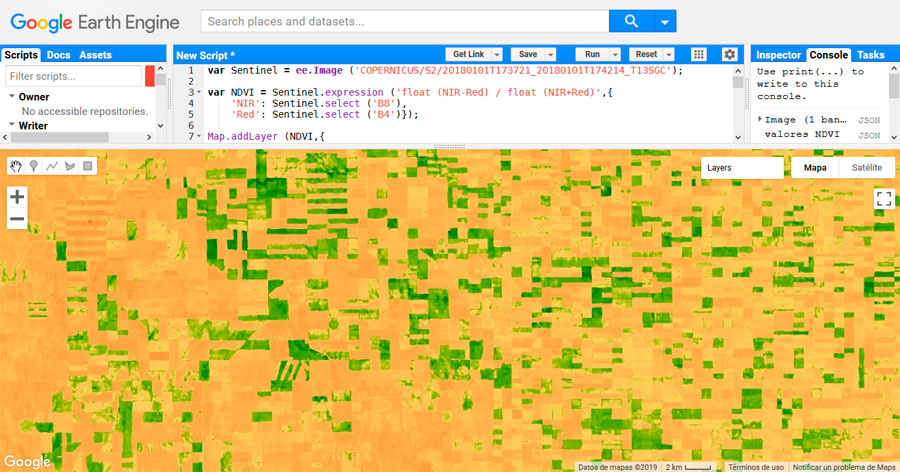Click the Run button

point(592,55)
